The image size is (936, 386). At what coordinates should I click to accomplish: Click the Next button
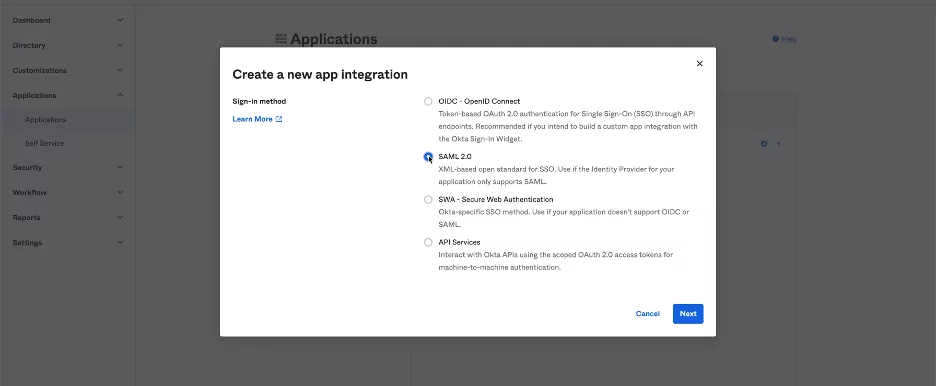[x=688, y=314]
